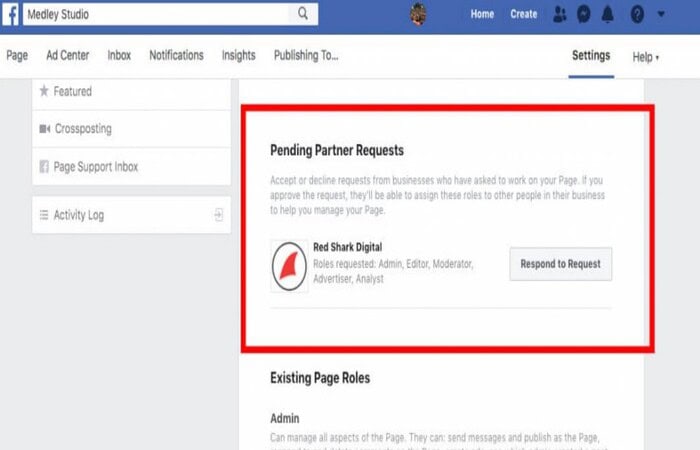Click the roles requested text for Red Shark Digital
This screenshot has width=700, height=450.
pyautogui.click(x=393, y=271)
